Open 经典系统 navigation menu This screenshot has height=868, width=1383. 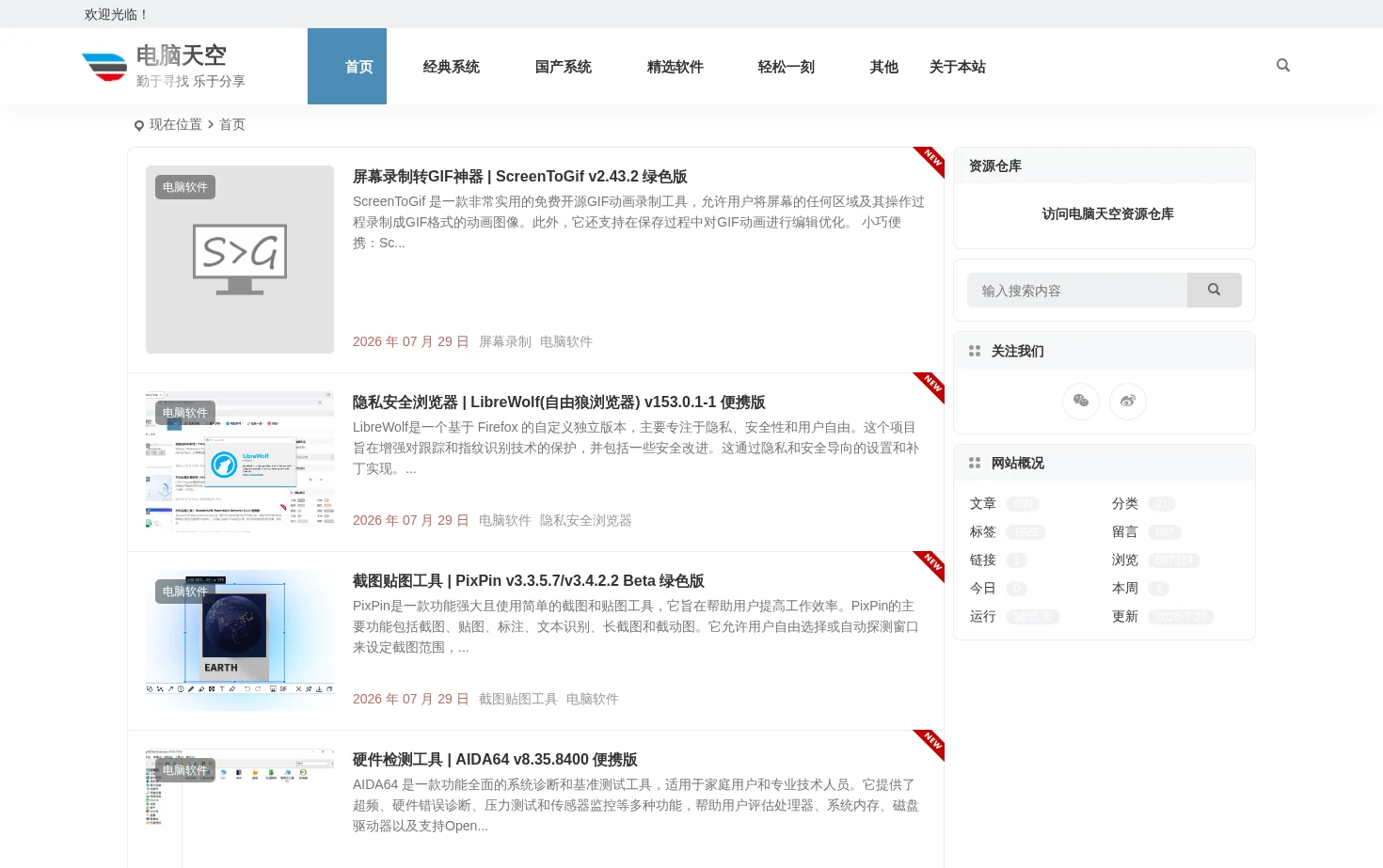(452, 67)
